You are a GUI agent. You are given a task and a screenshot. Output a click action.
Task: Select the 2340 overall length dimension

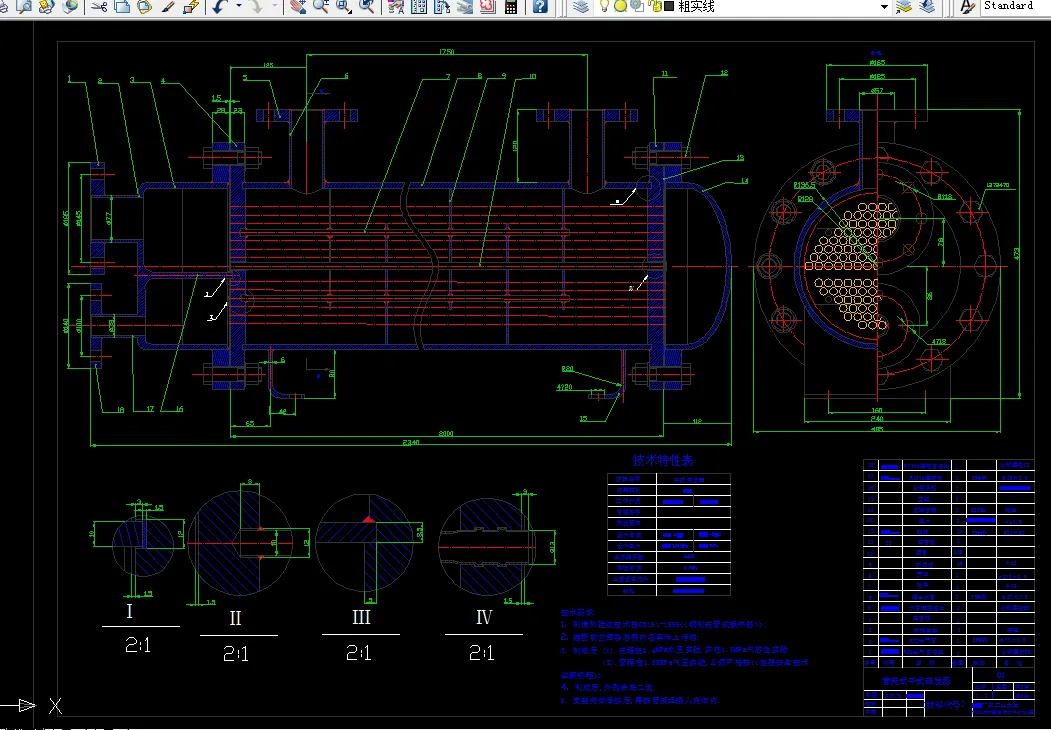tap(411, 442)
